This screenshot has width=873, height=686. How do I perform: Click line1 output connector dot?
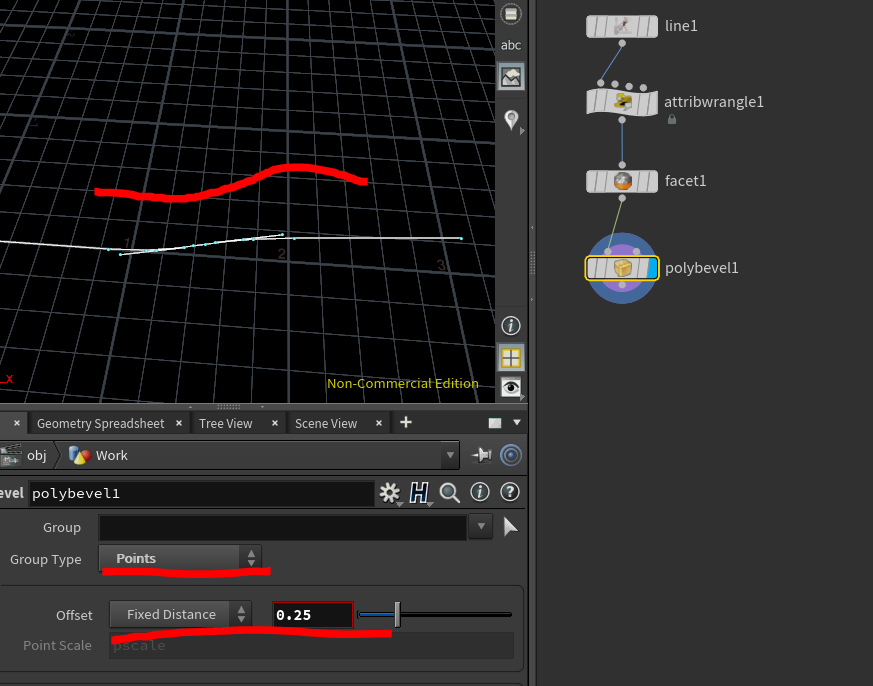click(622, 43)
